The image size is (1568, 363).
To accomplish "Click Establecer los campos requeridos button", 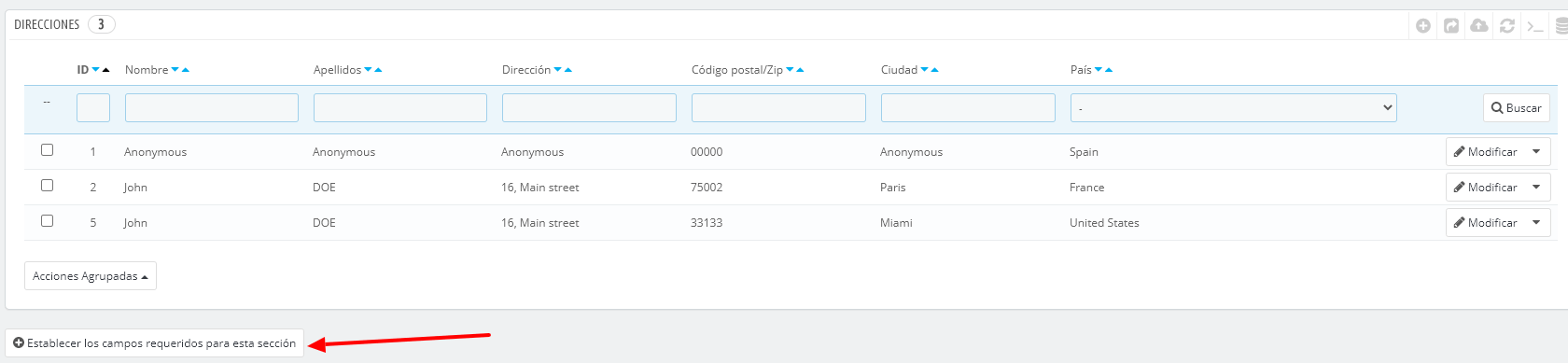I will tap(155, 343).
